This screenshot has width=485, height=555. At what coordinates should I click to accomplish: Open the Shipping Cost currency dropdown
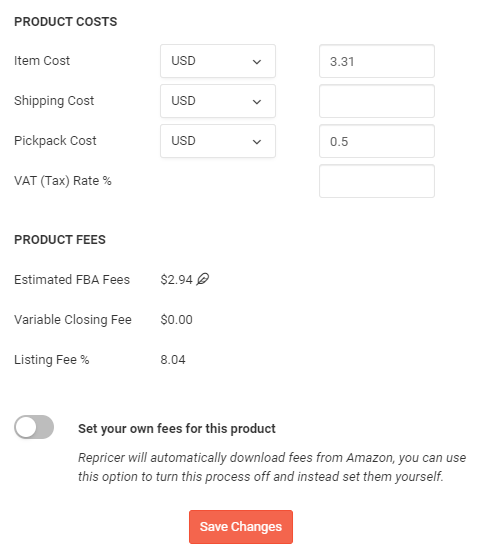coord(218,101)
